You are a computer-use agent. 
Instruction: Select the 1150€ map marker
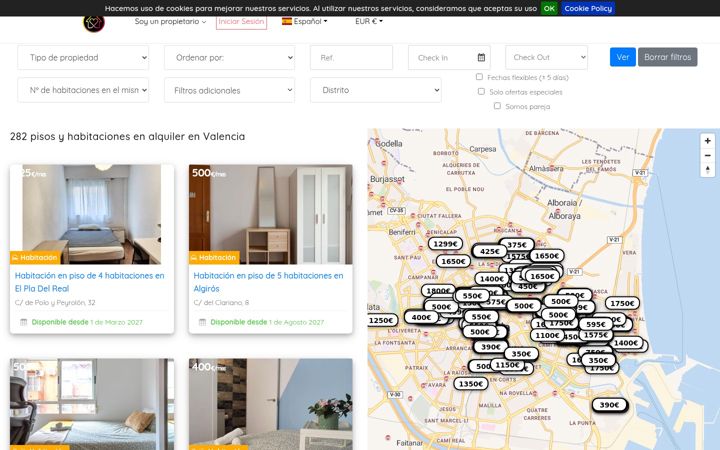coord(507,365)
